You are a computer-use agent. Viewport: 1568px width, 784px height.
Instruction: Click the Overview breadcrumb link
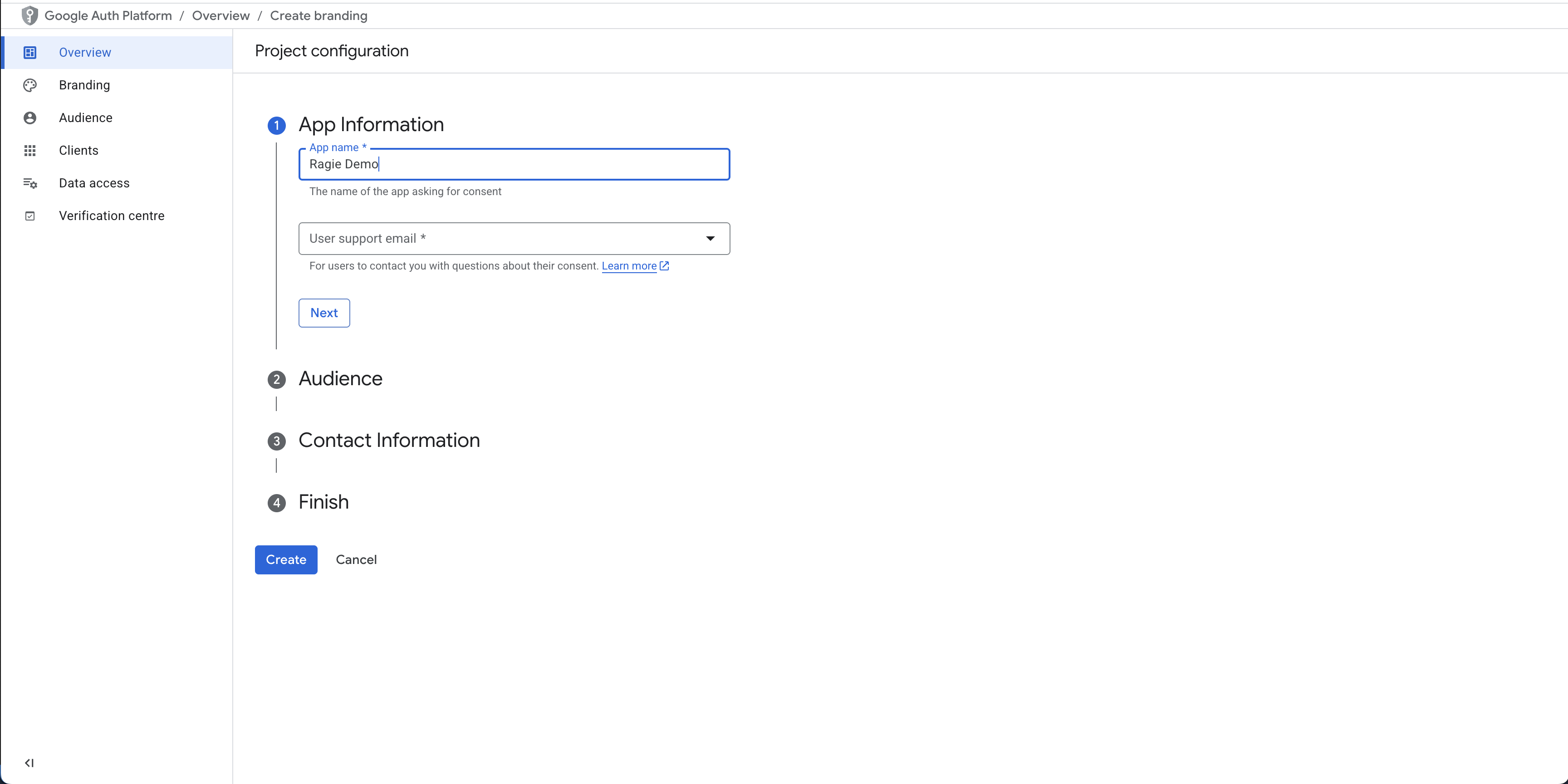(221, 16)
